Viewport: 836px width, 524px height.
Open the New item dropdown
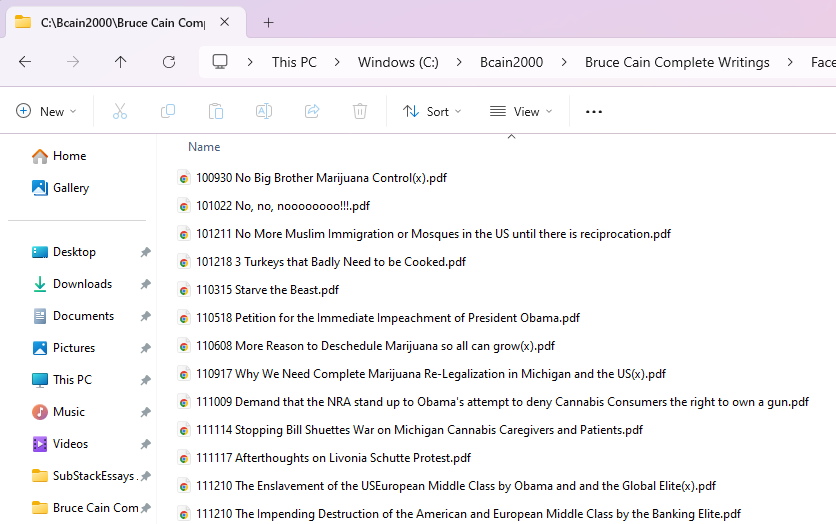[46, 111]
